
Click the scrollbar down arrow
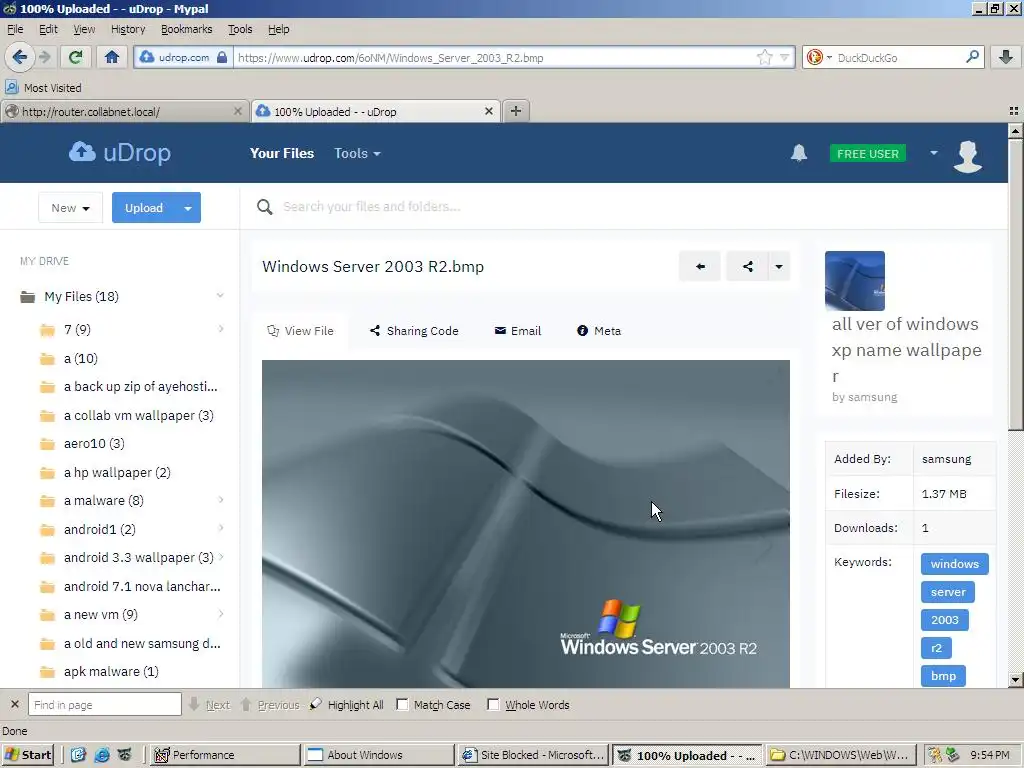1015,680
